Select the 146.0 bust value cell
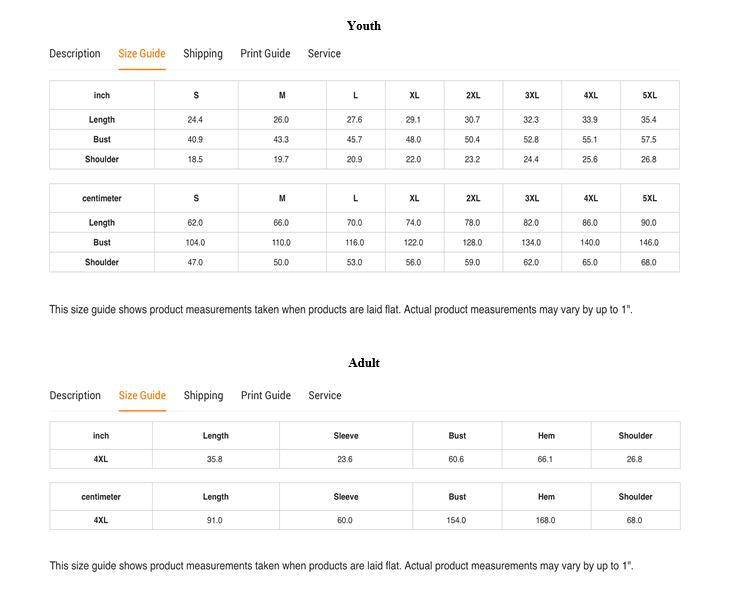This screenshot has width=729, height=602. (650, 243)
